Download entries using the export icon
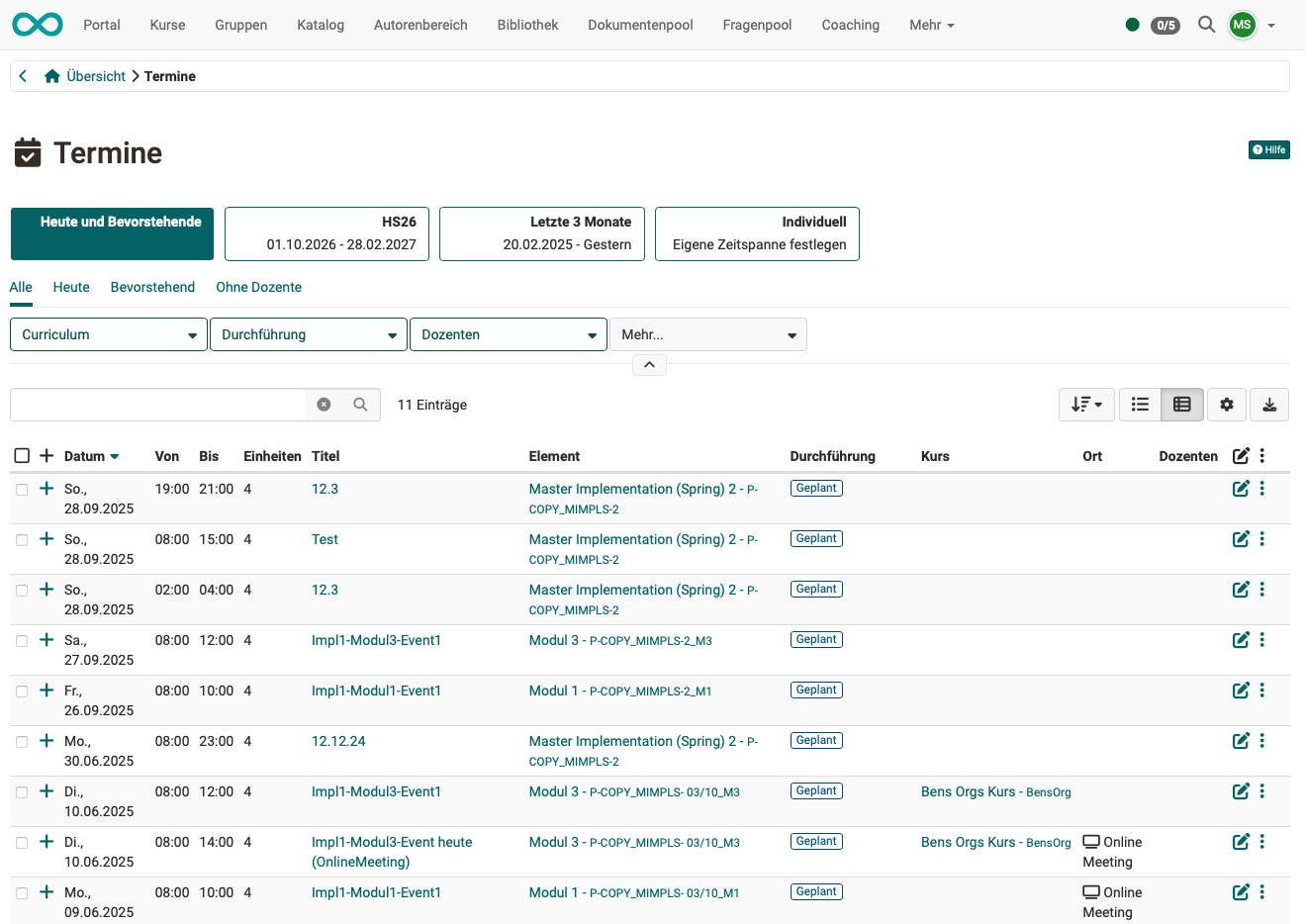This screenshot has height=924, width=1305. pos(1269,404)
